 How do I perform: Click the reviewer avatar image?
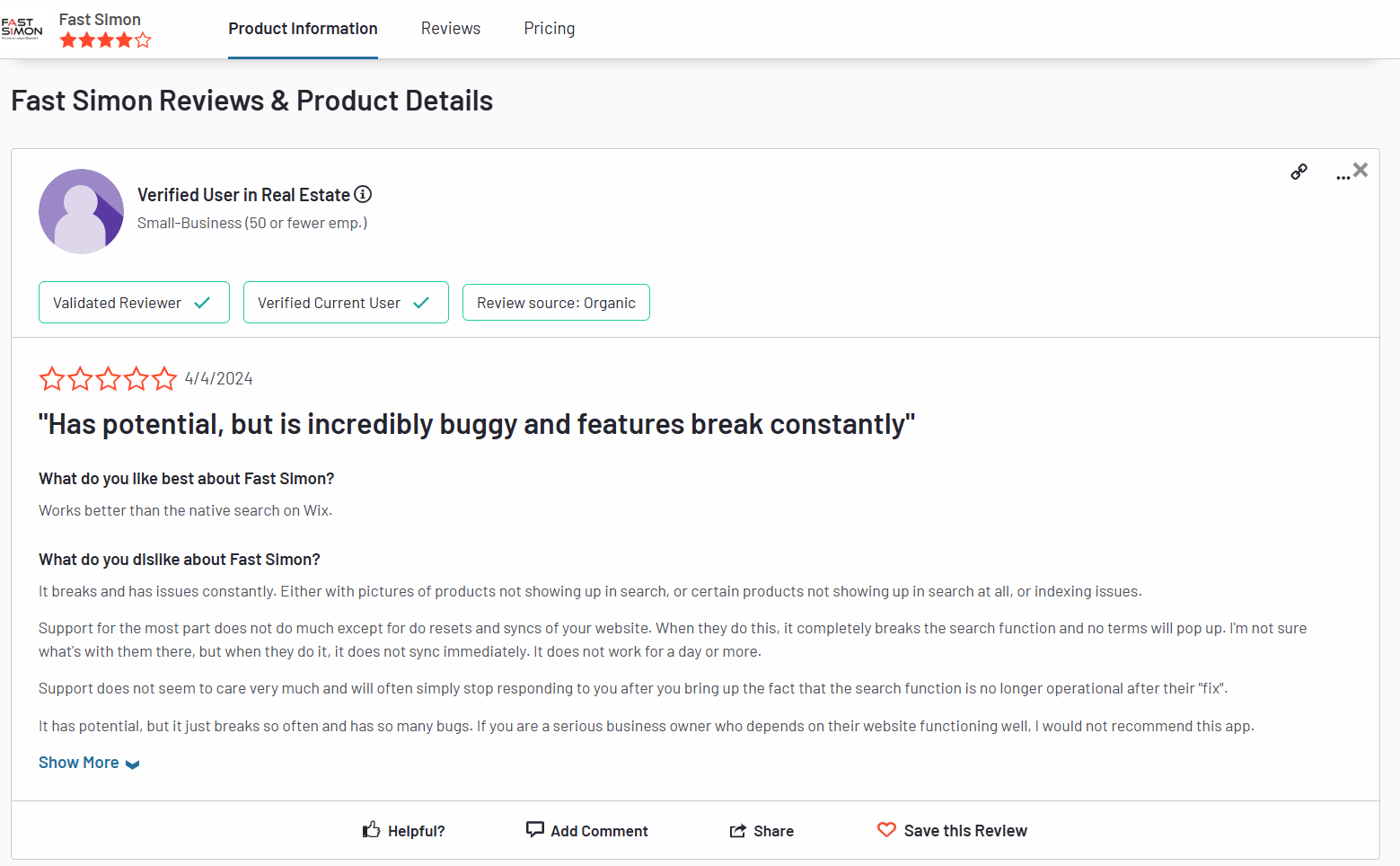click(82, 211)
